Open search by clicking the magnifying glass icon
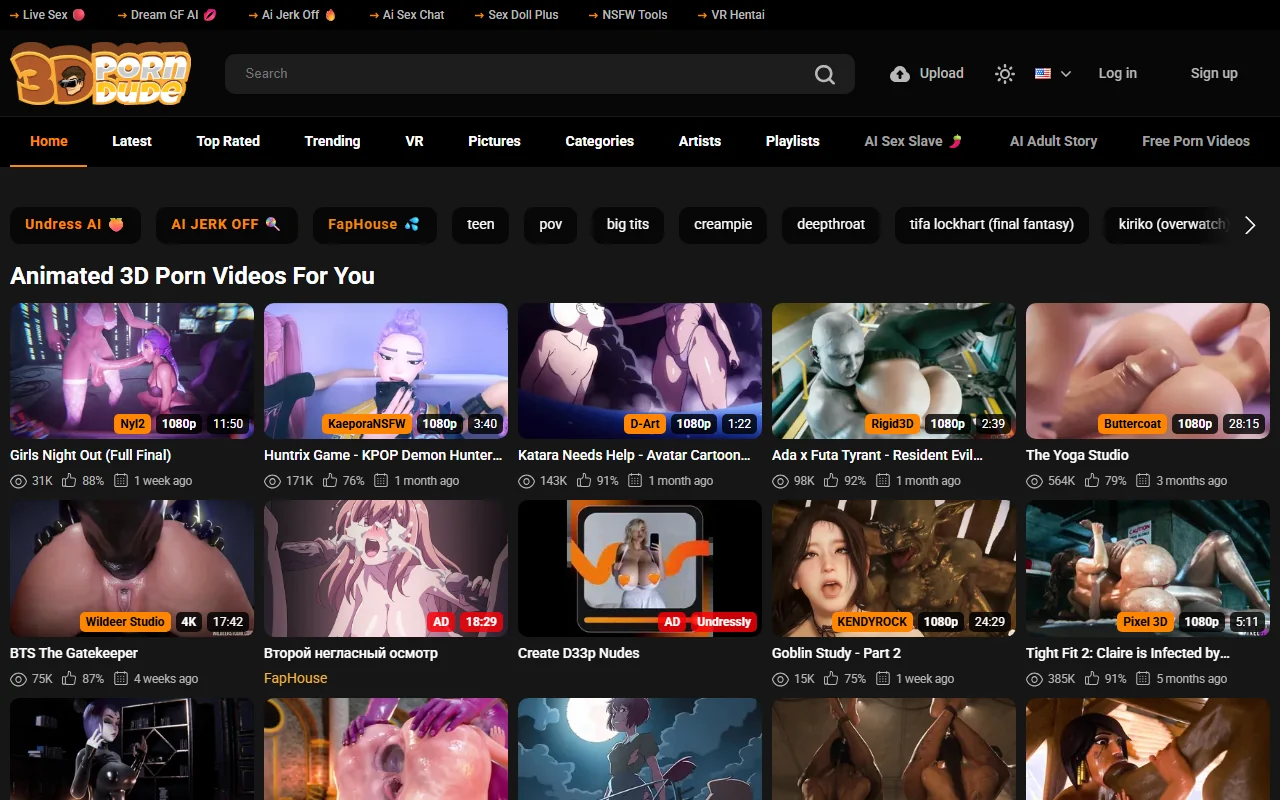The height and width of the screenshot is (800, 1280). point(824,73)
